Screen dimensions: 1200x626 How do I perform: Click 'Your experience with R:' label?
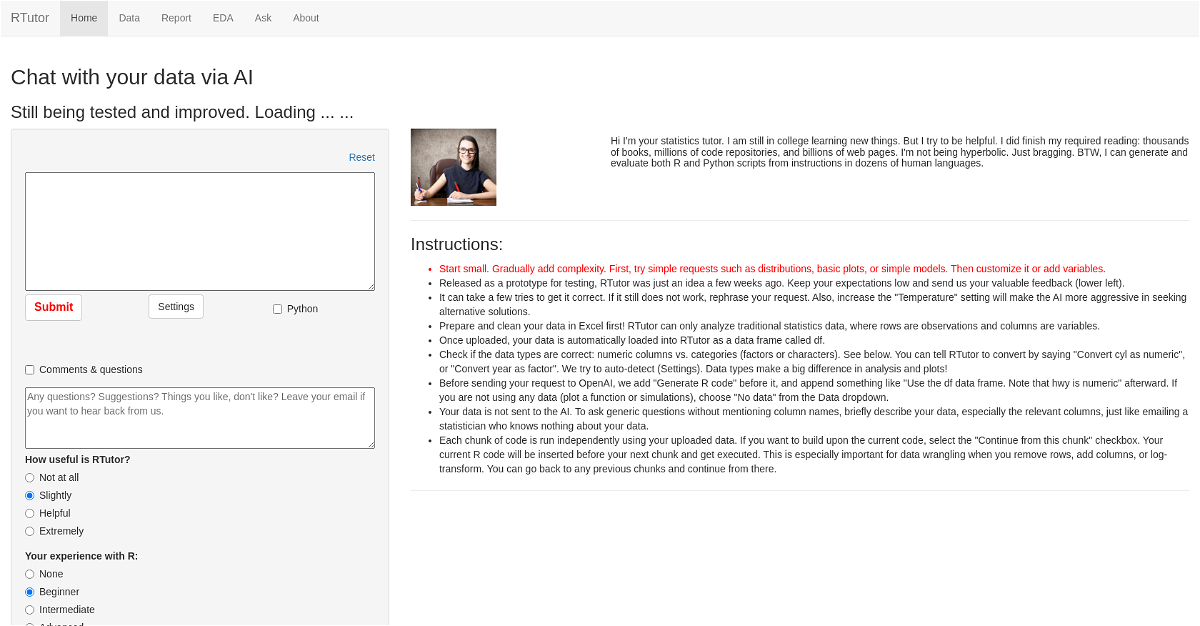(x=82, y=556)
